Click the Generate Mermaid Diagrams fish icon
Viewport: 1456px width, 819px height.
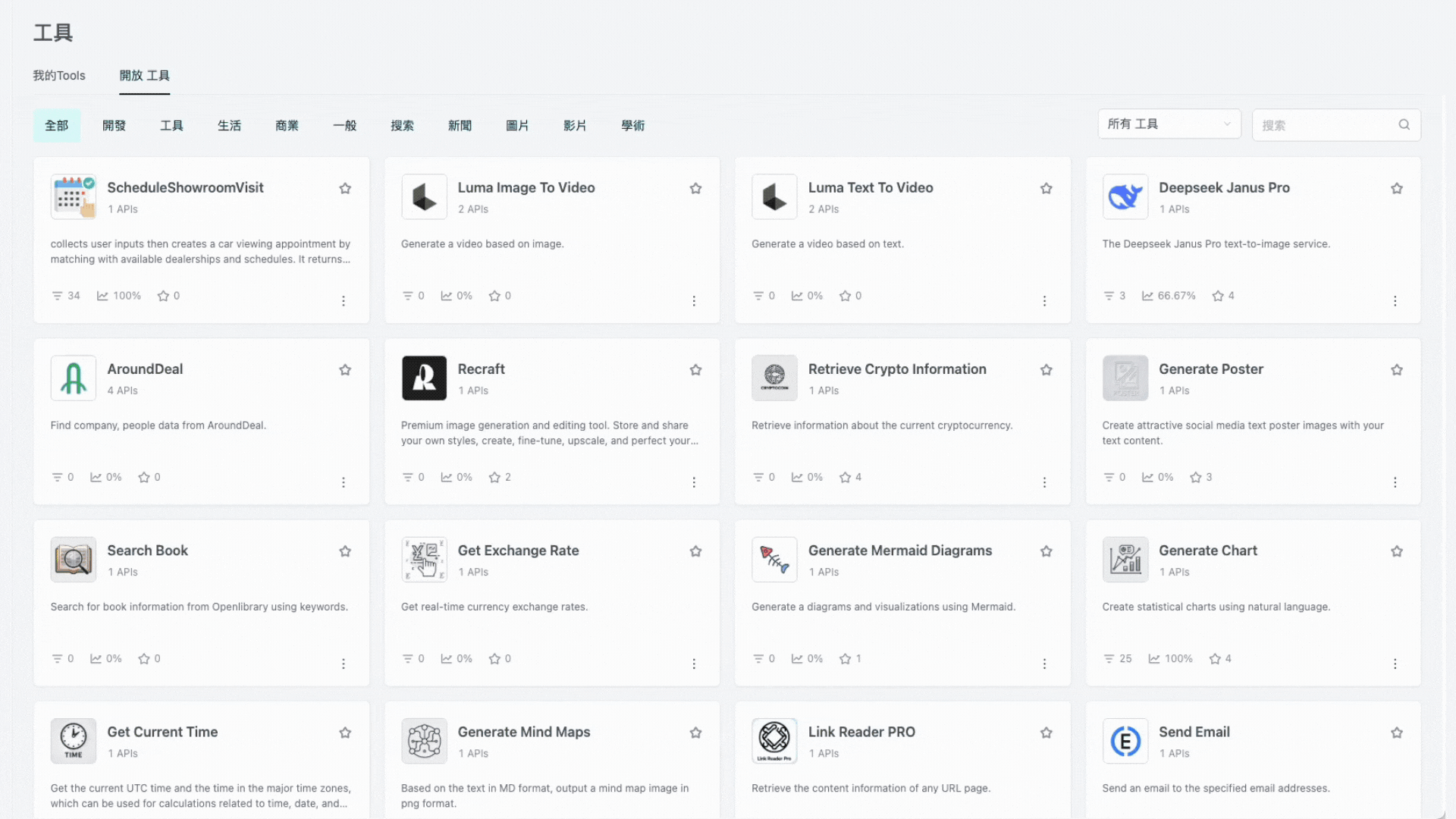point(774,560)
